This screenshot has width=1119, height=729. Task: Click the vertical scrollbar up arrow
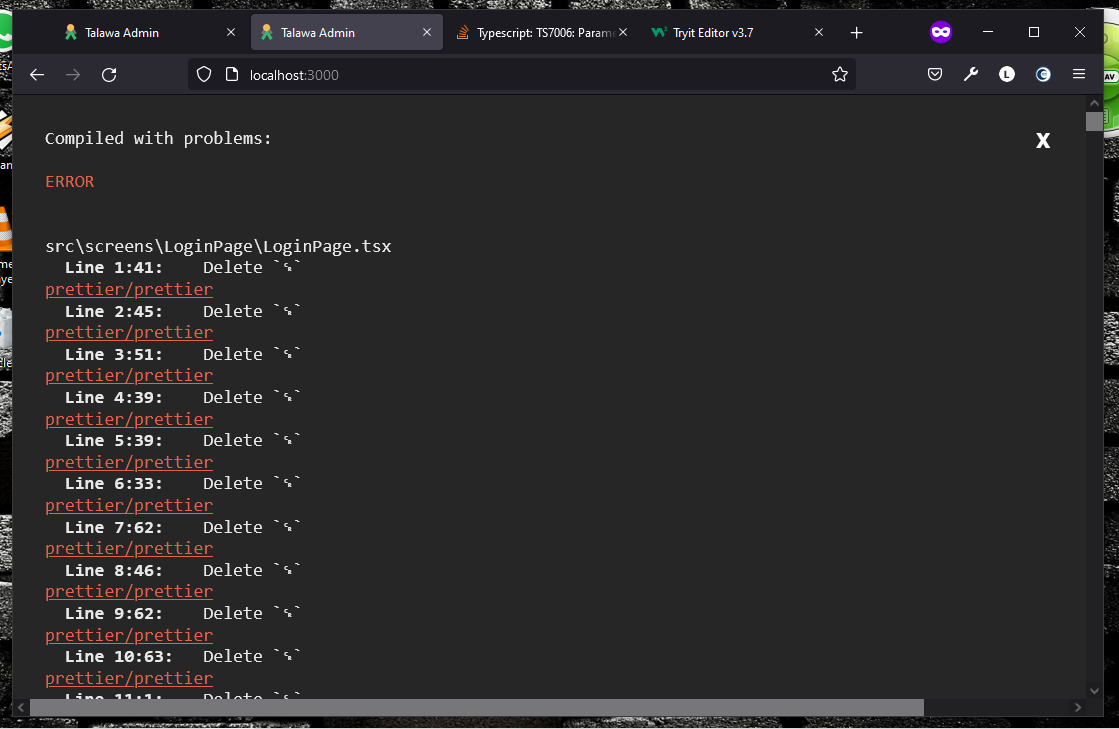1094,103
